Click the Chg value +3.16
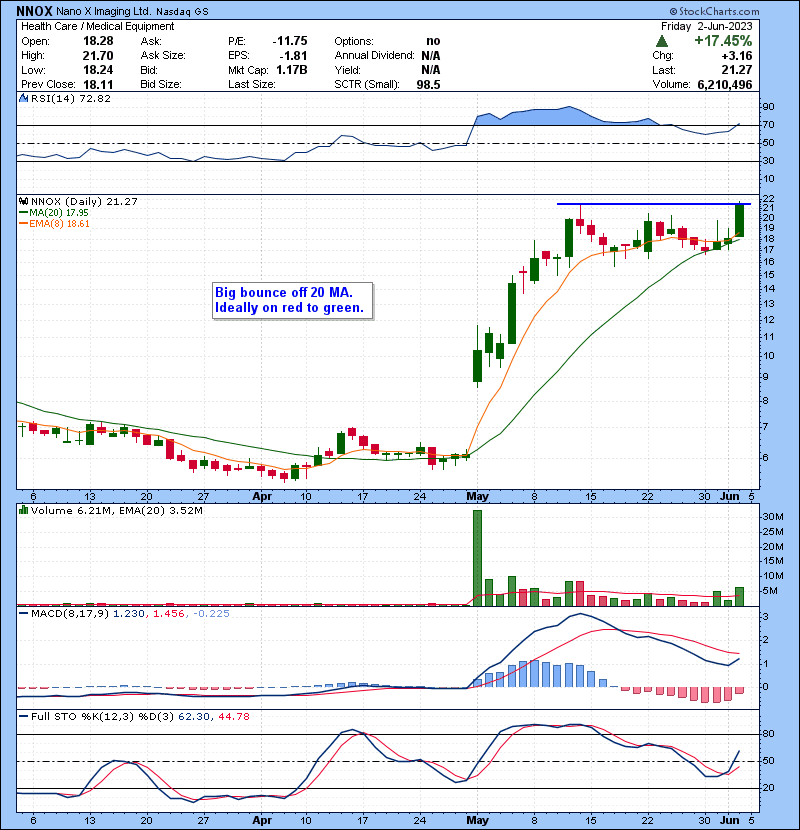Image resolution: width=800 pixels, height=830 pixels. coord(737,56)
